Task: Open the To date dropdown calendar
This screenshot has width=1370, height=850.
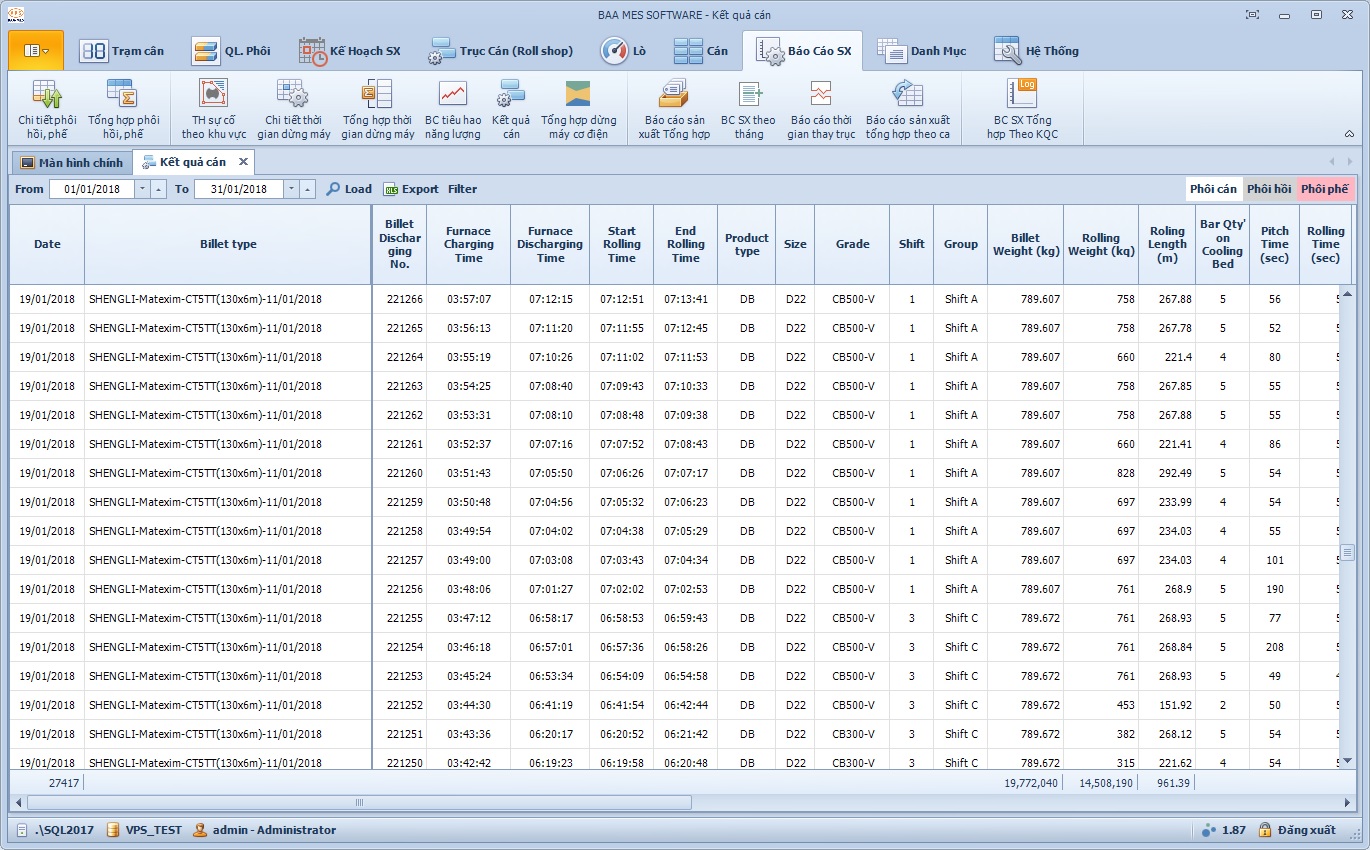Action: coord(291,189)
